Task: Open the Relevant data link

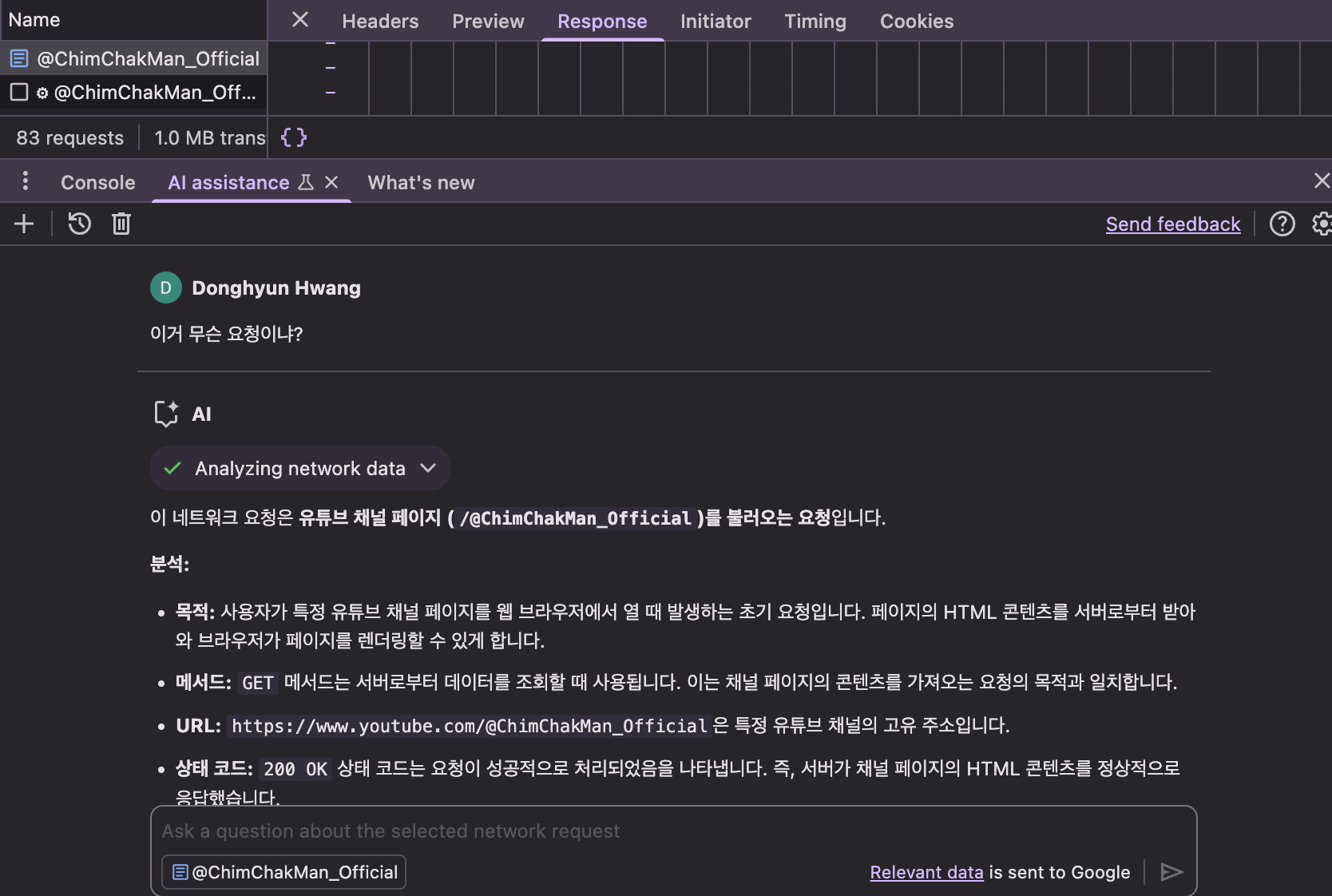Action: point(926,873)
